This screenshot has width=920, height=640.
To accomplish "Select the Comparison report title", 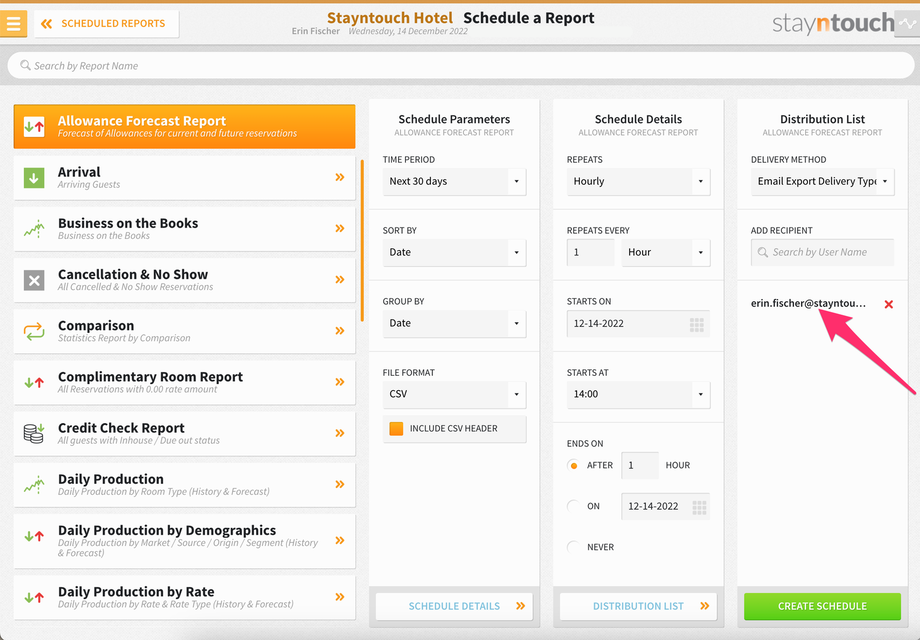I will click(x=96, y=326).
